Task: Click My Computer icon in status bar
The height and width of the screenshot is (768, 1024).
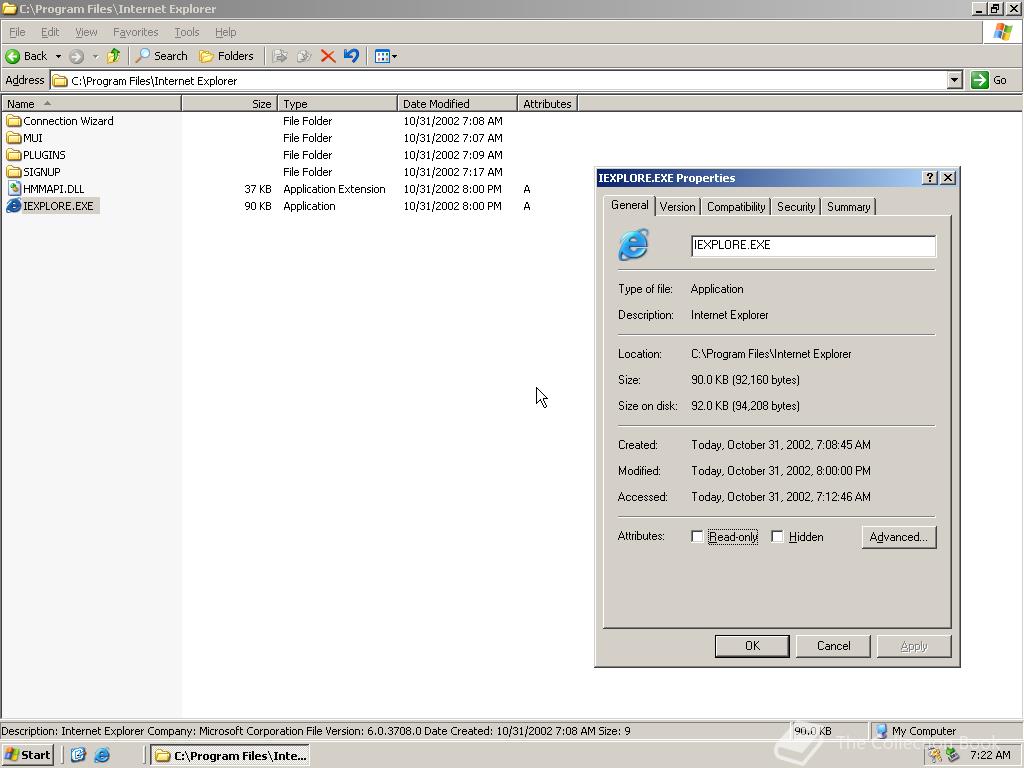Action: pos(881,731)
